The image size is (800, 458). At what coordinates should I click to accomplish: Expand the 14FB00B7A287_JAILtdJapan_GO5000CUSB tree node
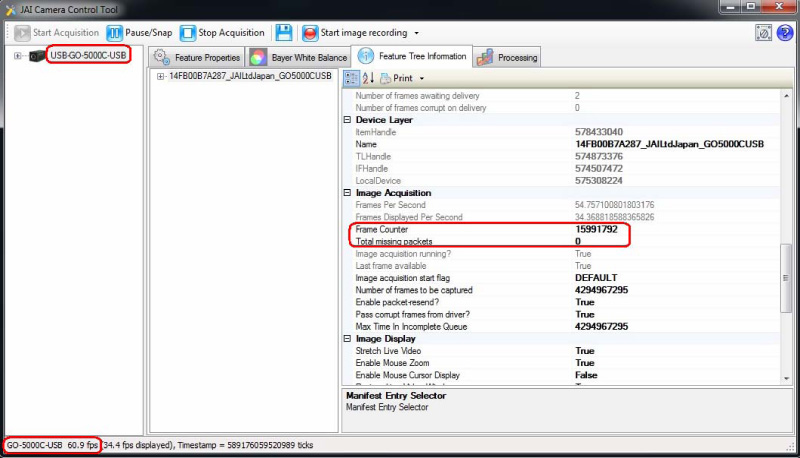(x=160, y=77)
